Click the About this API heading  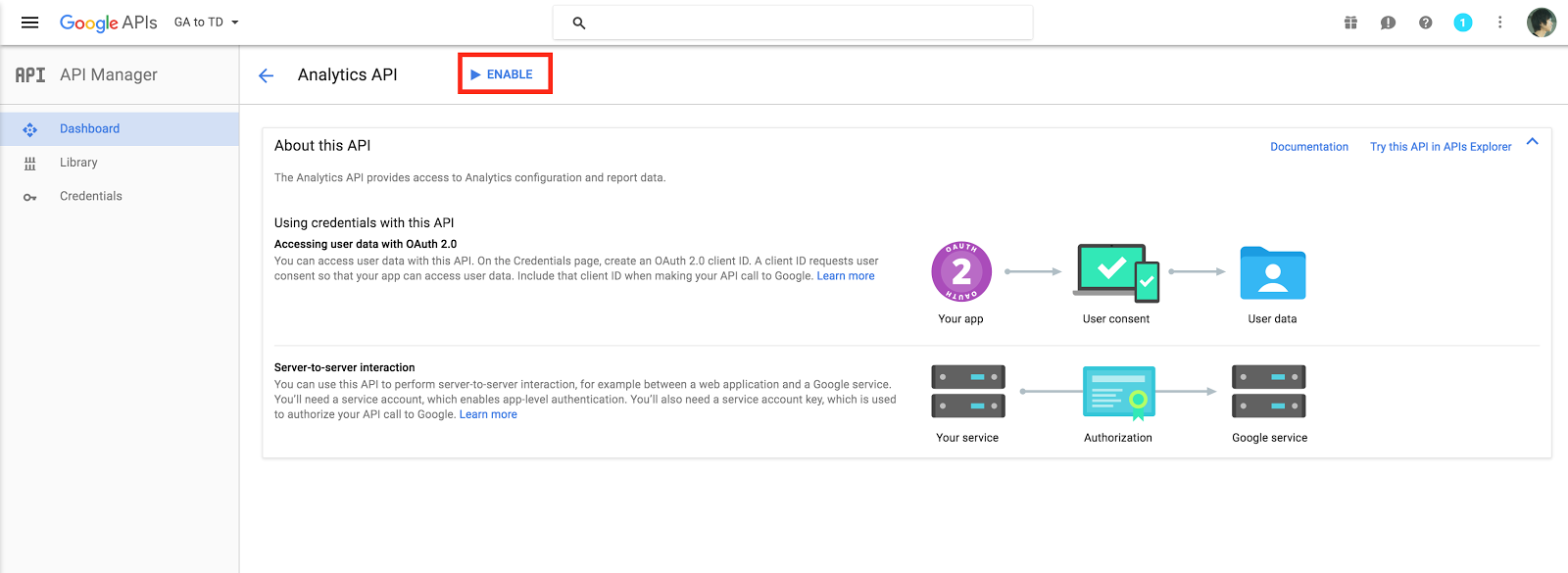click(x=322, y=146)
